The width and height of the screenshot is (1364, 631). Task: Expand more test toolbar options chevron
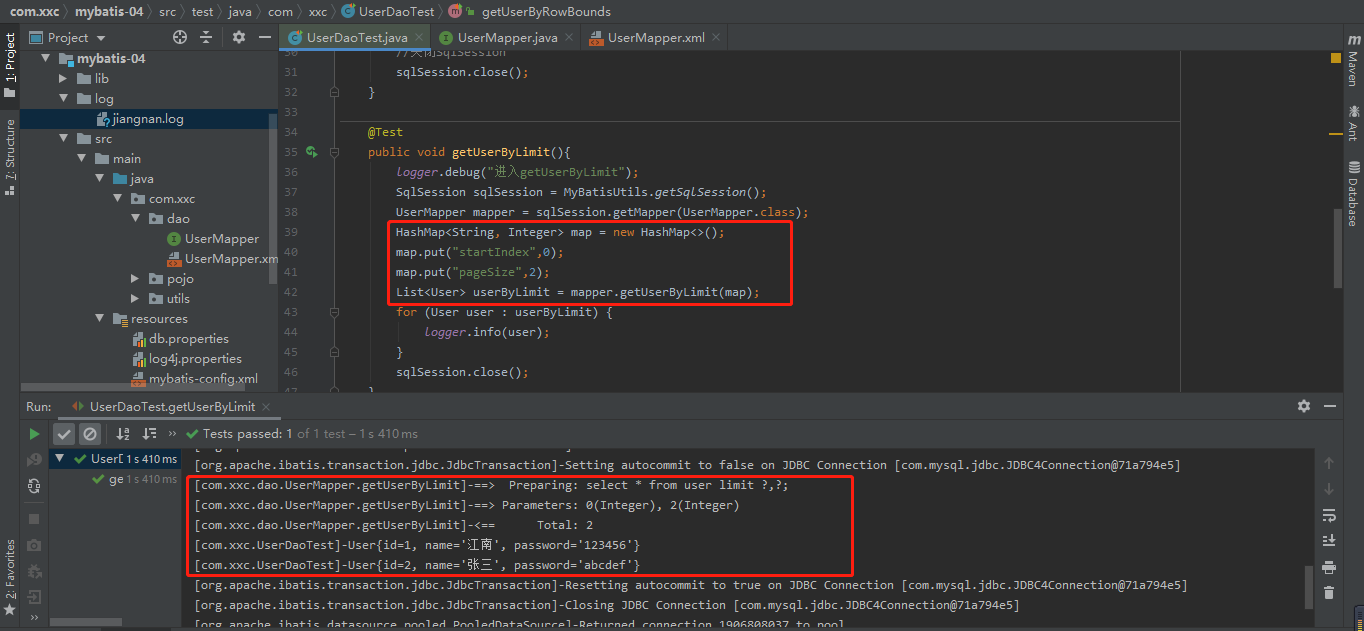tap(172, 434)
